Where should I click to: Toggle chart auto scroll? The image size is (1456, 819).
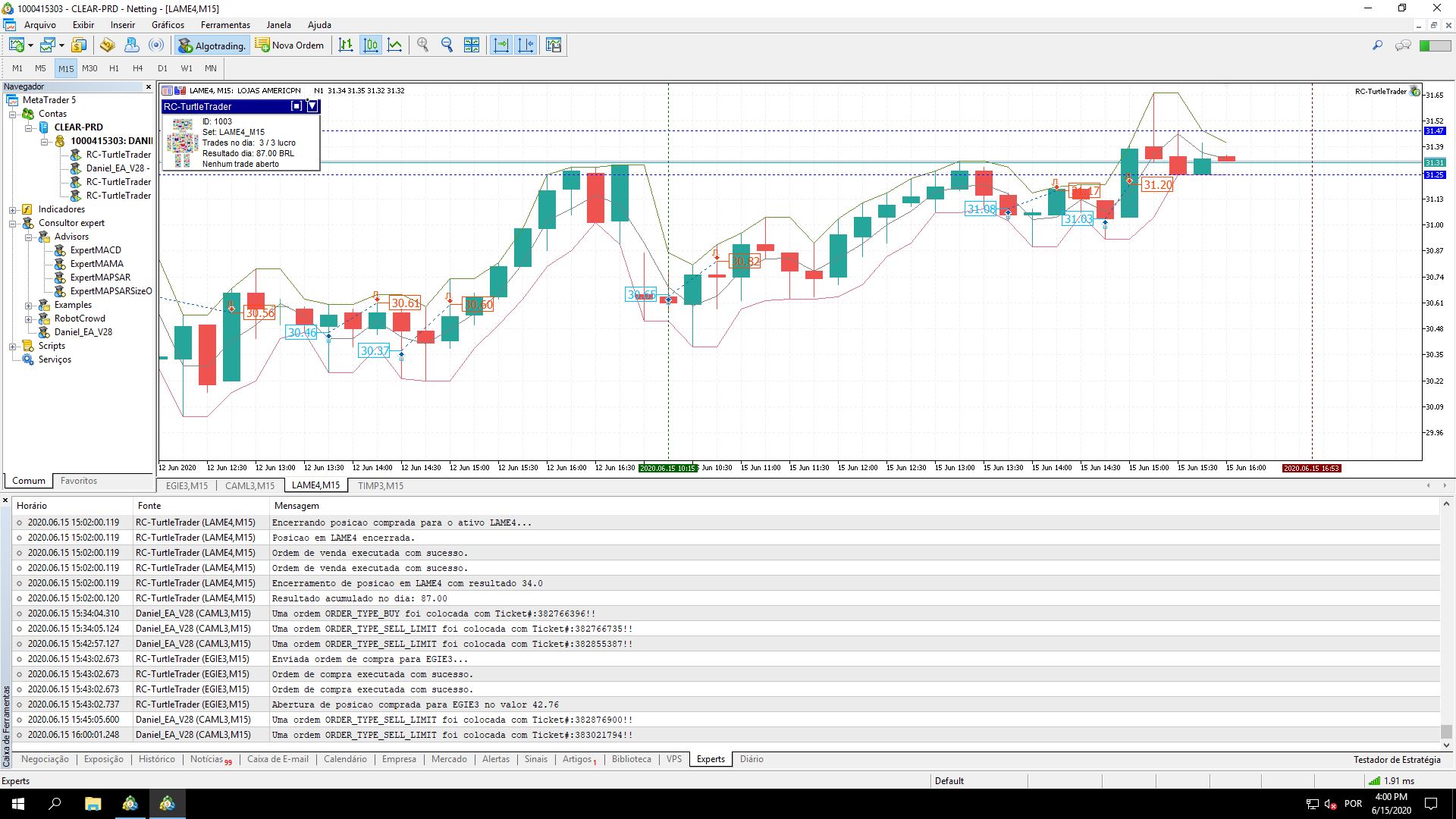pos(500,45)
